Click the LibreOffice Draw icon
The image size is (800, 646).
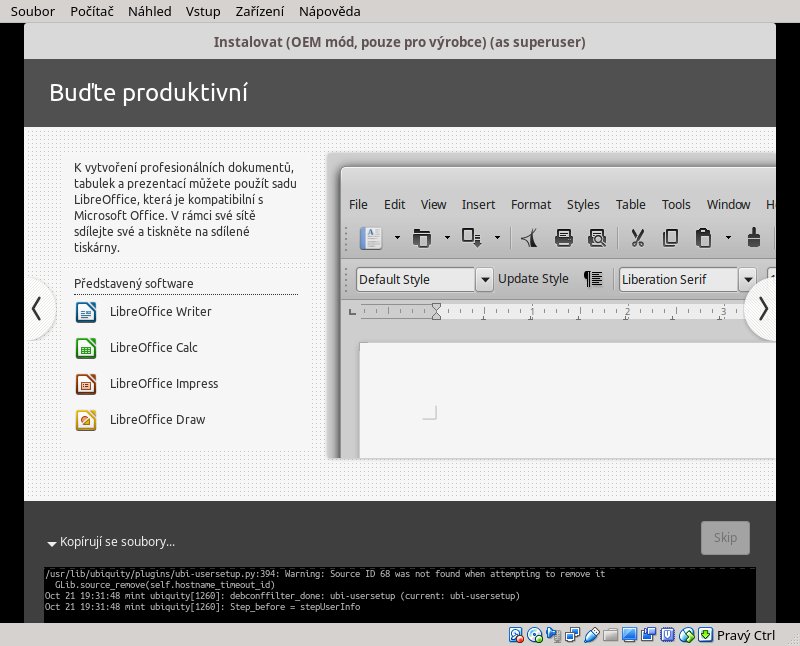[86, 420]
